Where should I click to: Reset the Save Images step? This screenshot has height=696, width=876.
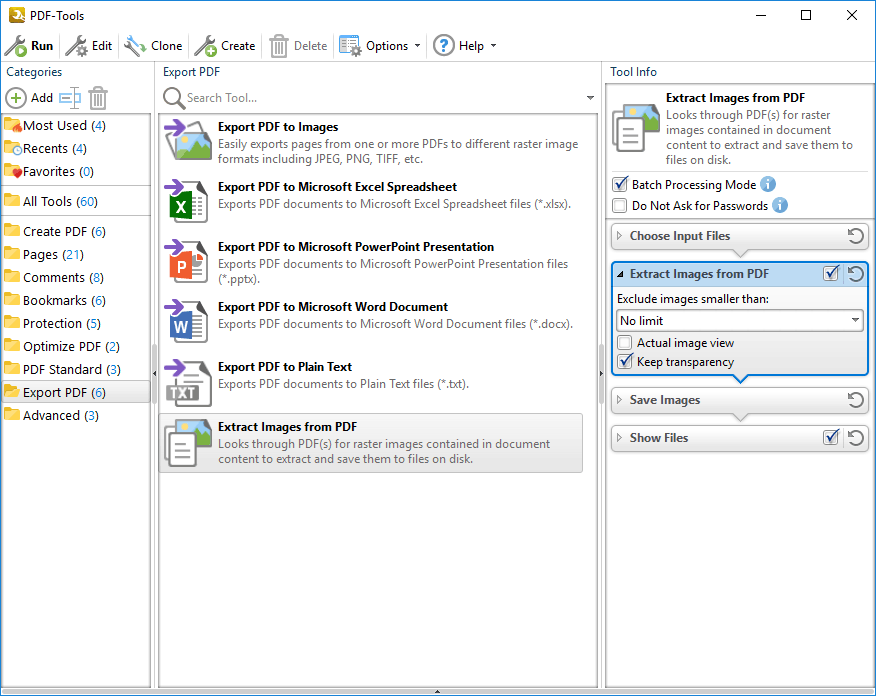click(x=855, y=400)
